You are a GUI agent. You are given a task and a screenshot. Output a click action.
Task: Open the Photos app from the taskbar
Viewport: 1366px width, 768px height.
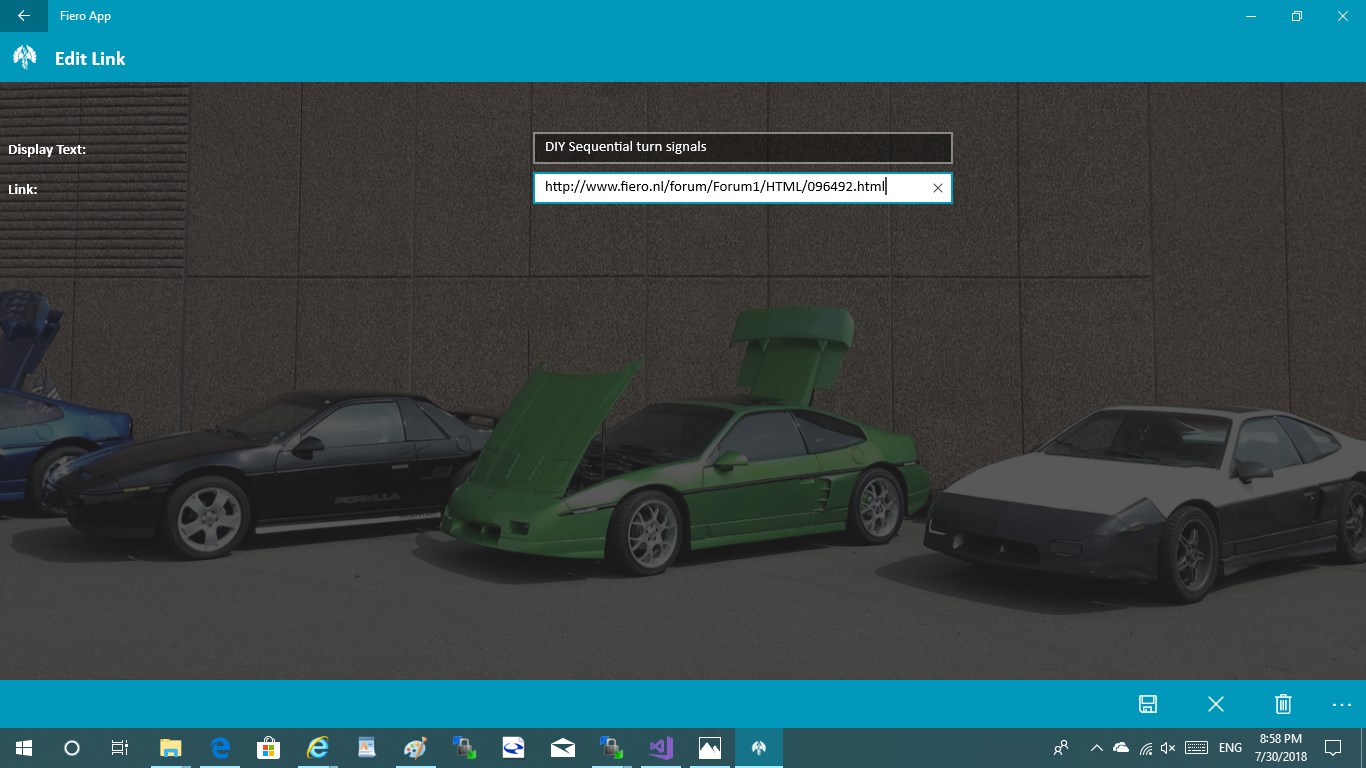(x=710, y=748)
